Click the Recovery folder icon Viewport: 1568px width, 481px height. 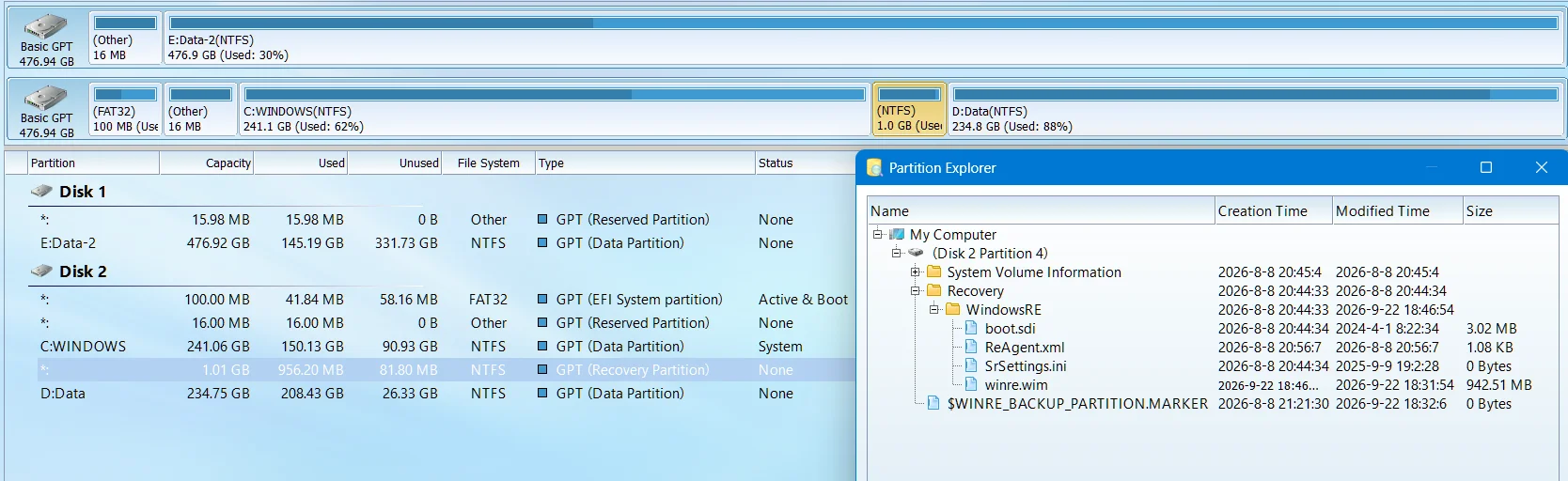pyautogui.click(x=934, y=290)
